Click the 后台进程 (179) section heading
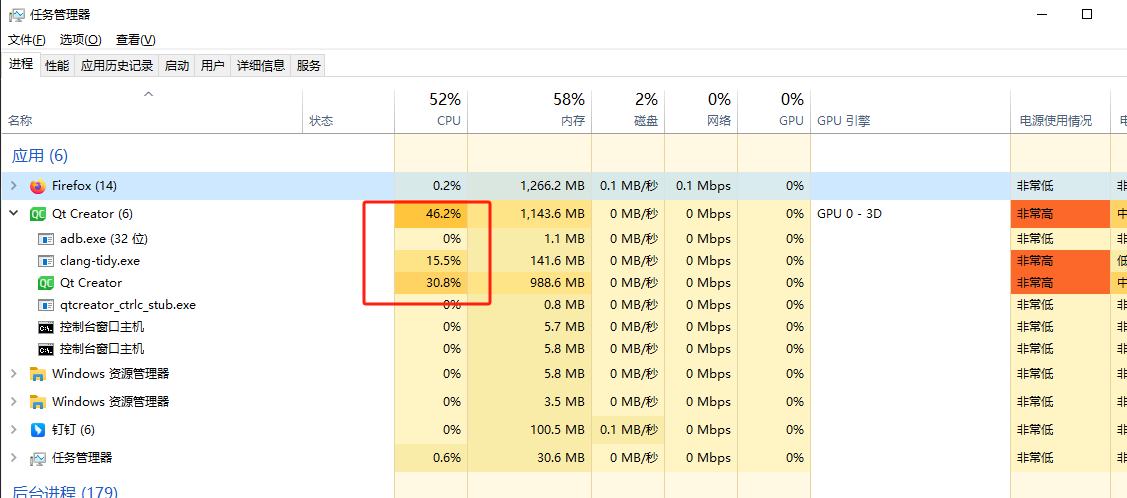 (65, 492)
